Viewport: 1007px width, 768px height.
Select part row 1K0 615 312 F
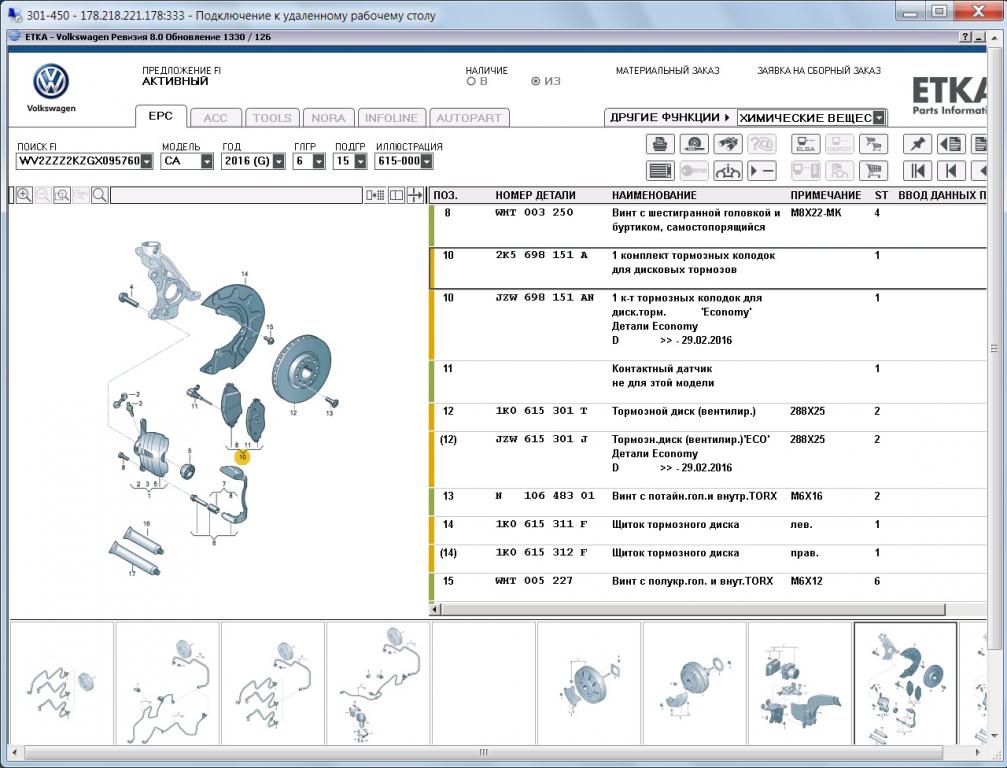point(708,559)
